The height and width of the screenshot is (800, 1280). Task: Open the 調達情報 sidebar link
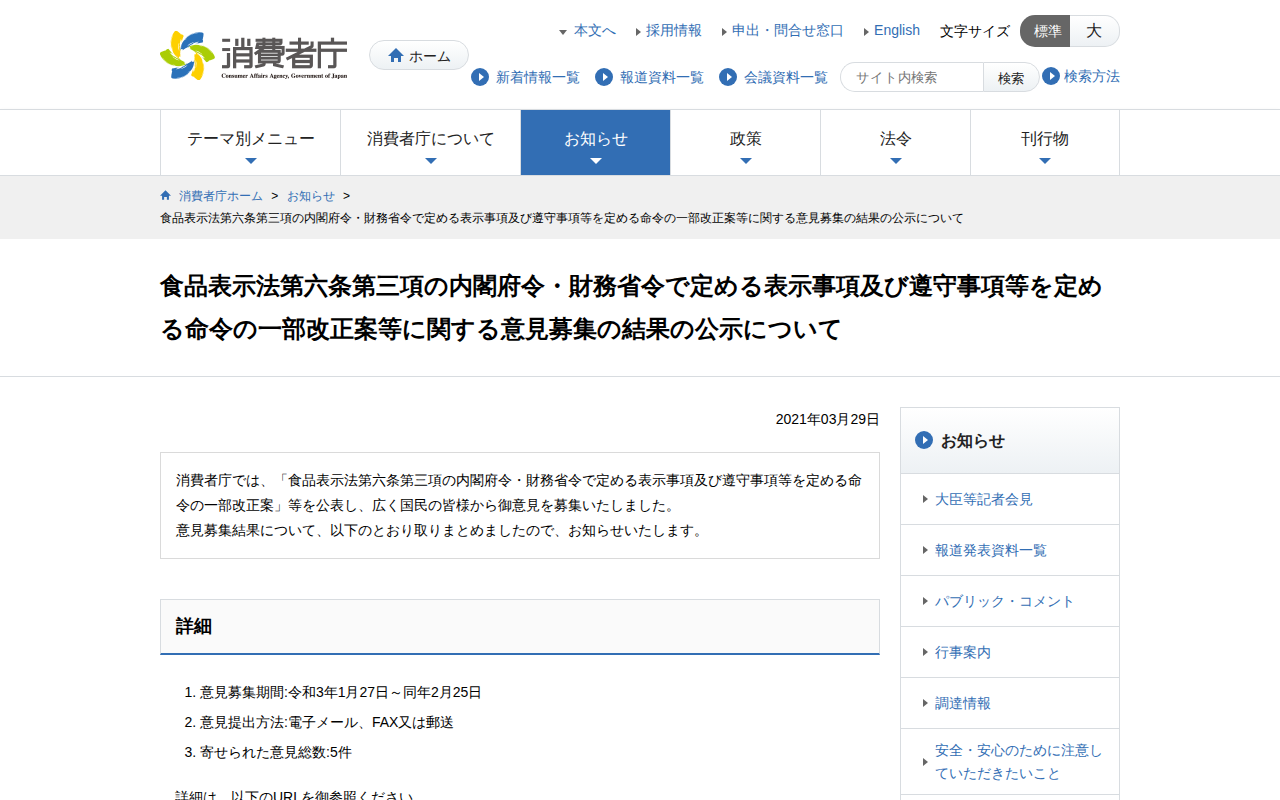point(961,703)
